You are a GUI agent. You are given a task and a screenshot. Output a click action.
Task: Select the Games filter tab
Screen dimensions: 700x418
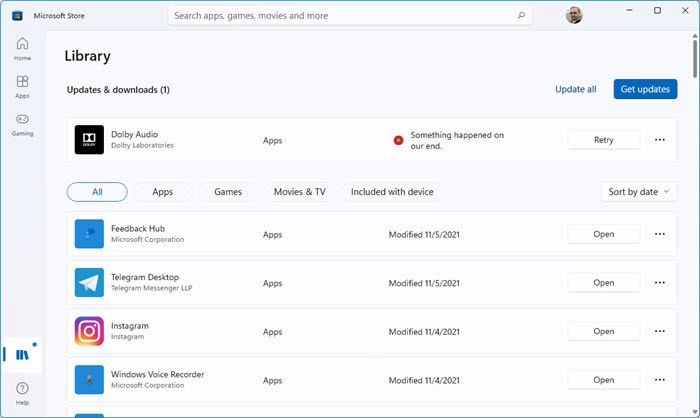coord(227,192)
